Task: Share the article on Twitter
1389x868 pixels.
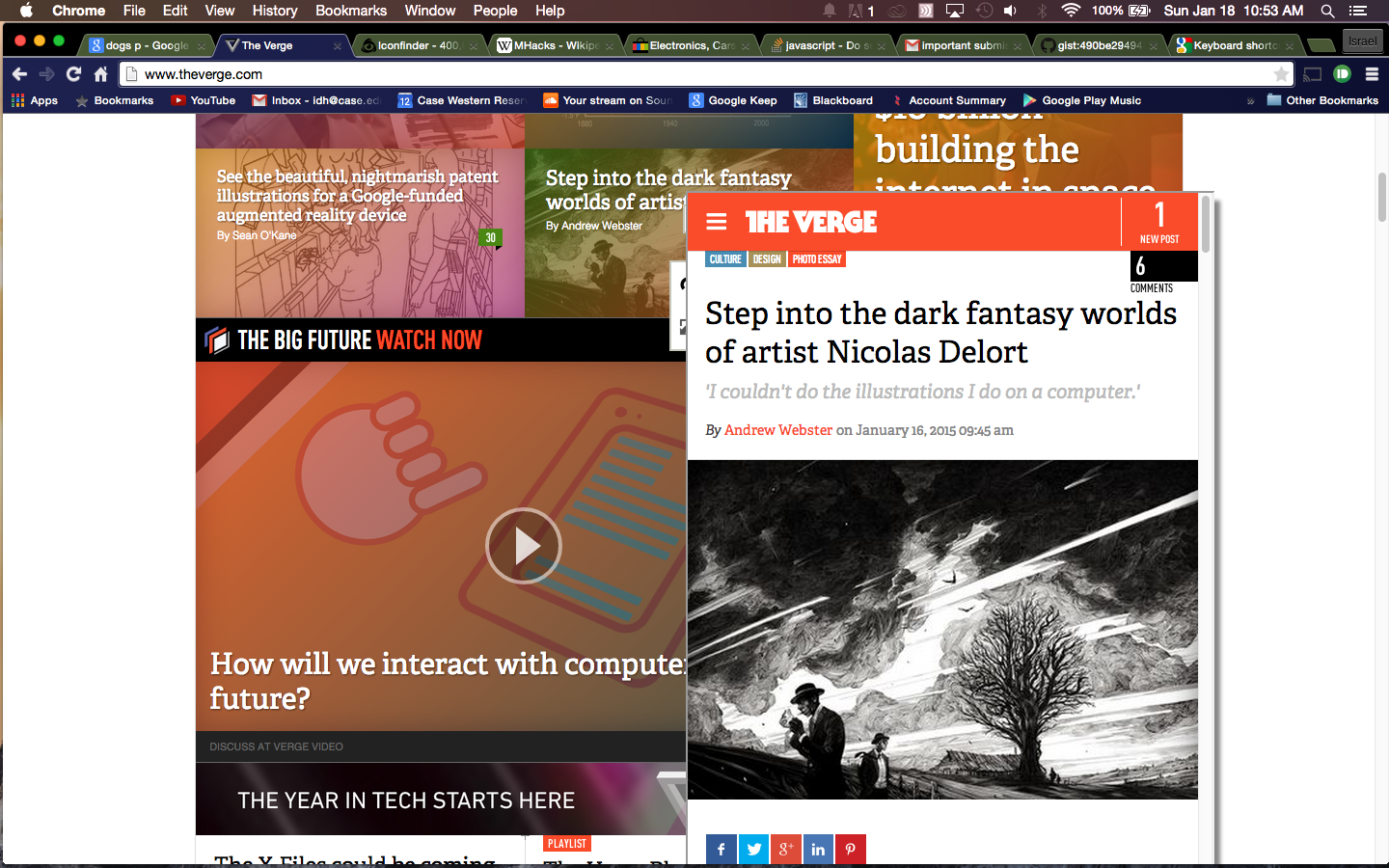Action: pos(753,850)
